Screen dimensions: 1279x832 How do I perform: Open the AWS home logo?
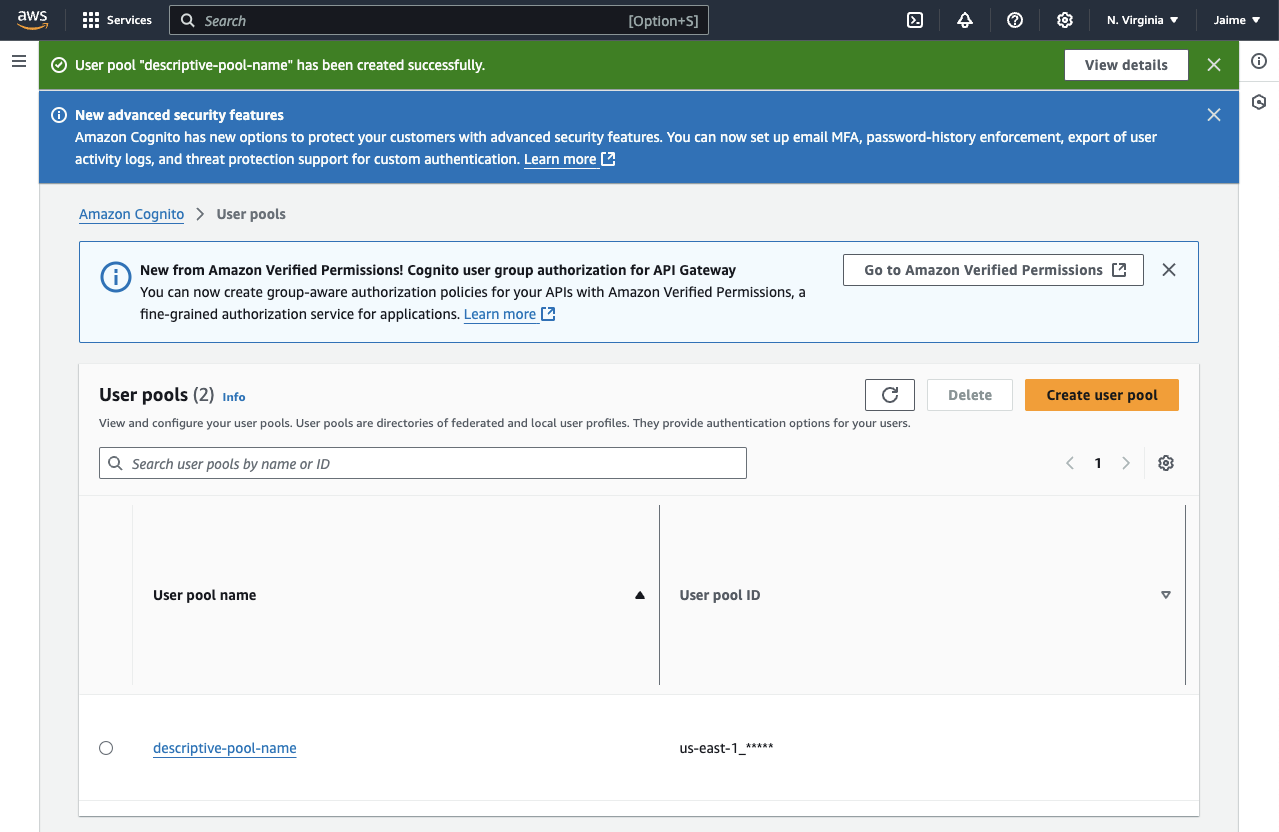[x=32, y=20]
